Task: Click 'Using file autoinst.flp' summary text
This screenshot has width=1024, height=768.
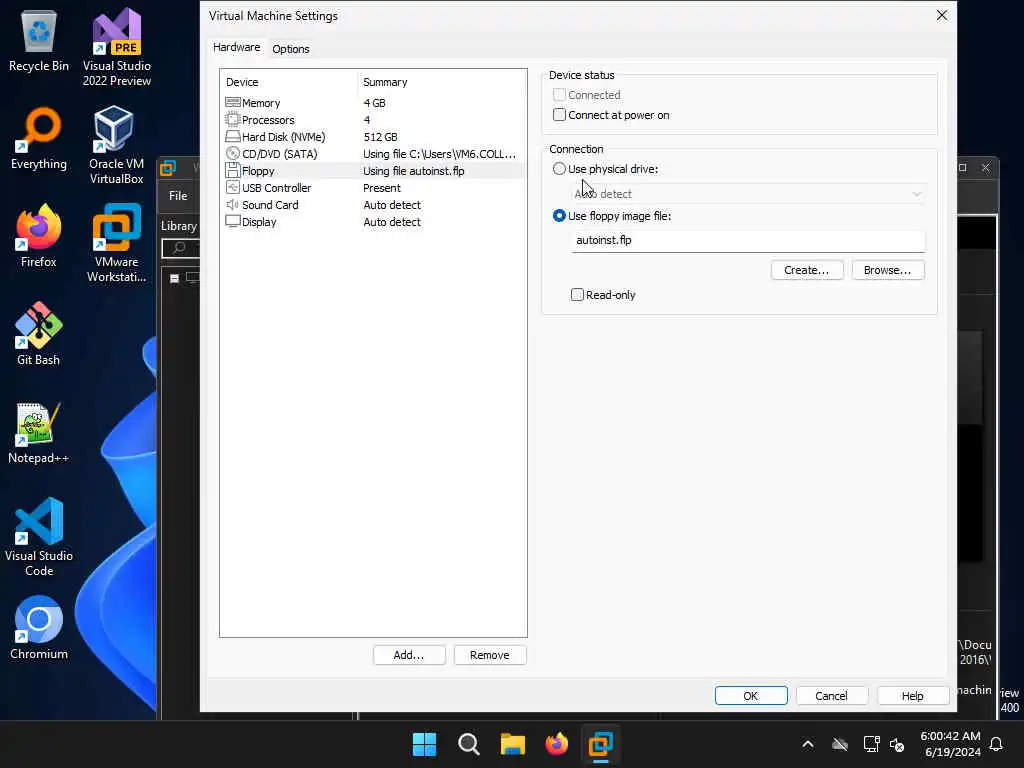Action: [x=413, y=170]
